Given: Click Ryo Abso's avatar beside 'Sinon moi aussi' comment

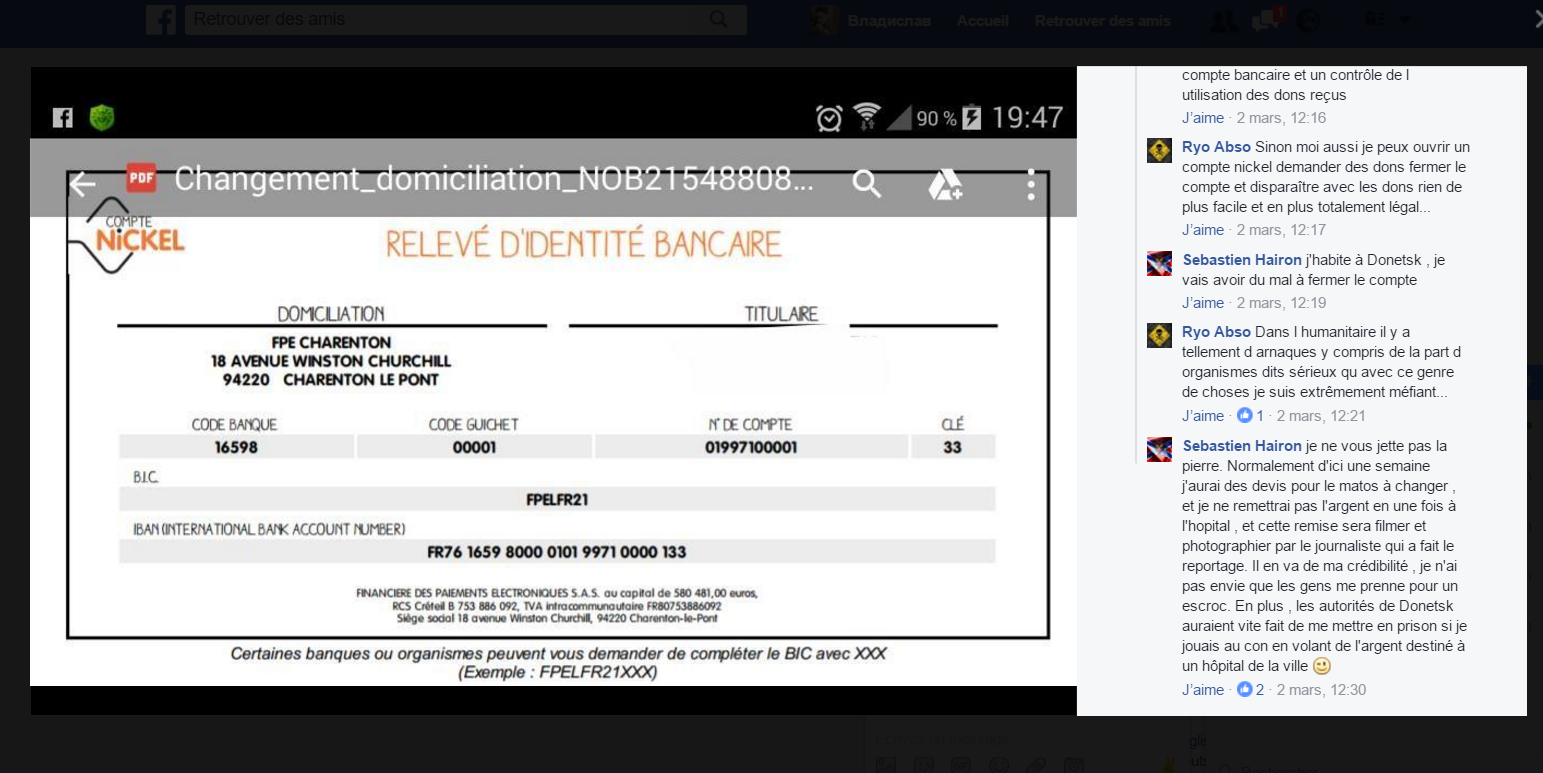Looking at the screenshot, I should point(1159,150).
